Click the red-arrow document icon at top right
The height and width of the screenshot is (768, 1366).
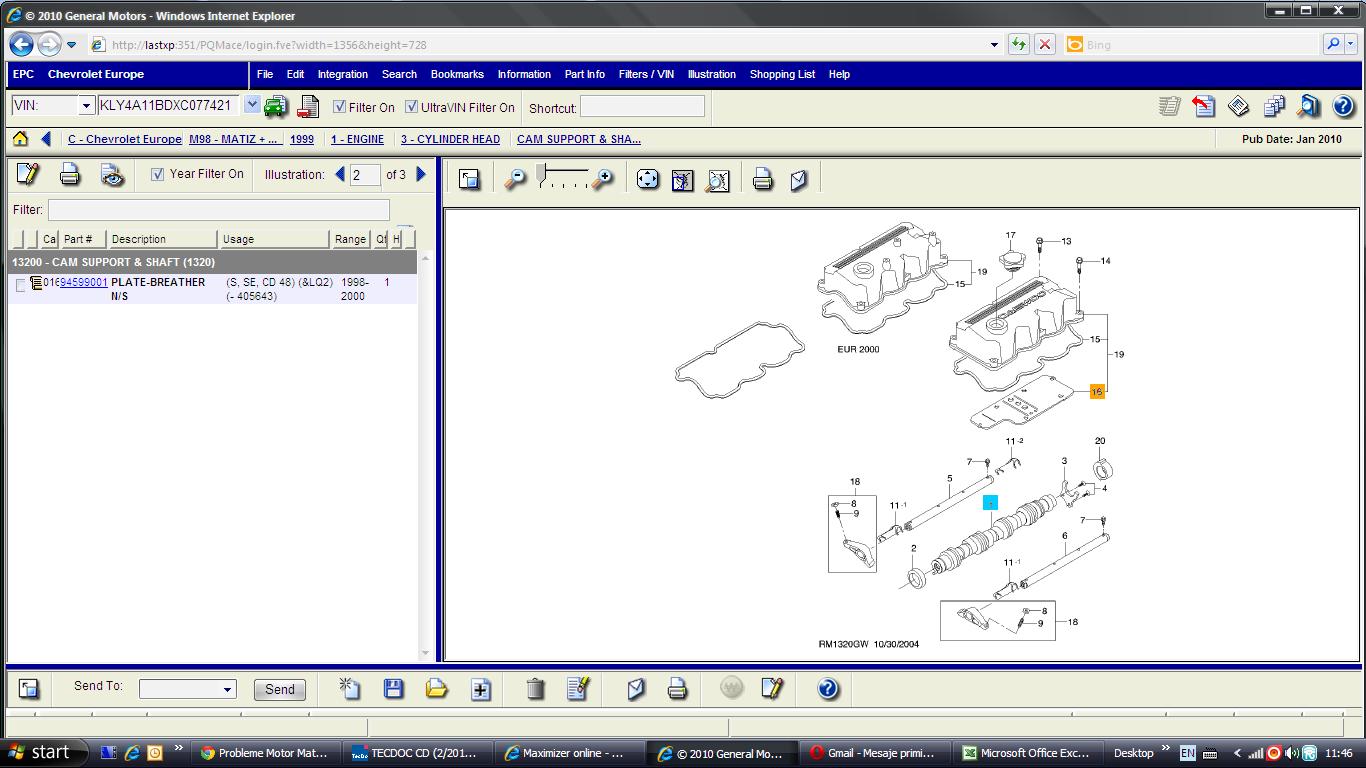point(1204,106)
